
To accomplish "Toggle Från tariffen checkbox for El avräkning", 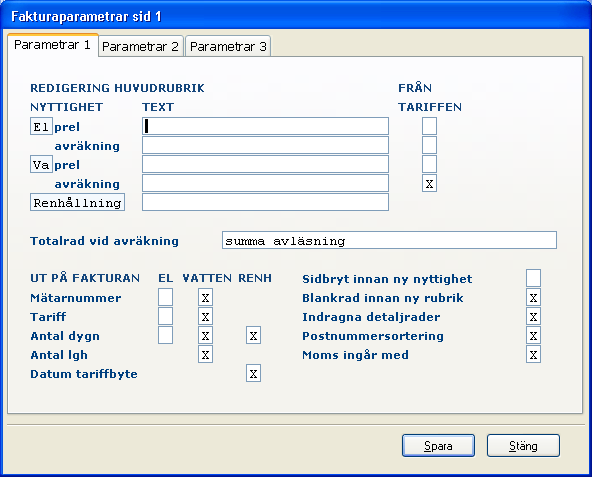I will (429, 145).
